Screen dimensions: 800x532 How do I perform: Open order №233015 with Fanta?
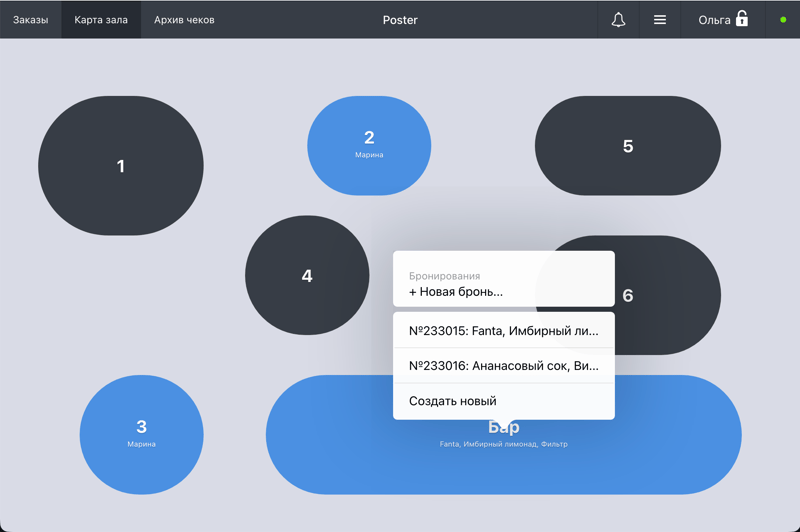point(504,331)
